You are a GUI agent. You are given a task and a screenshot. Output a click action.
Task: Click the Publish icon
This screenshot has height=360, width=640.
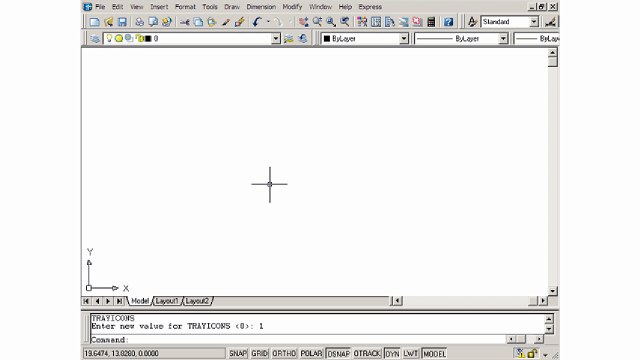pos(167,22)
